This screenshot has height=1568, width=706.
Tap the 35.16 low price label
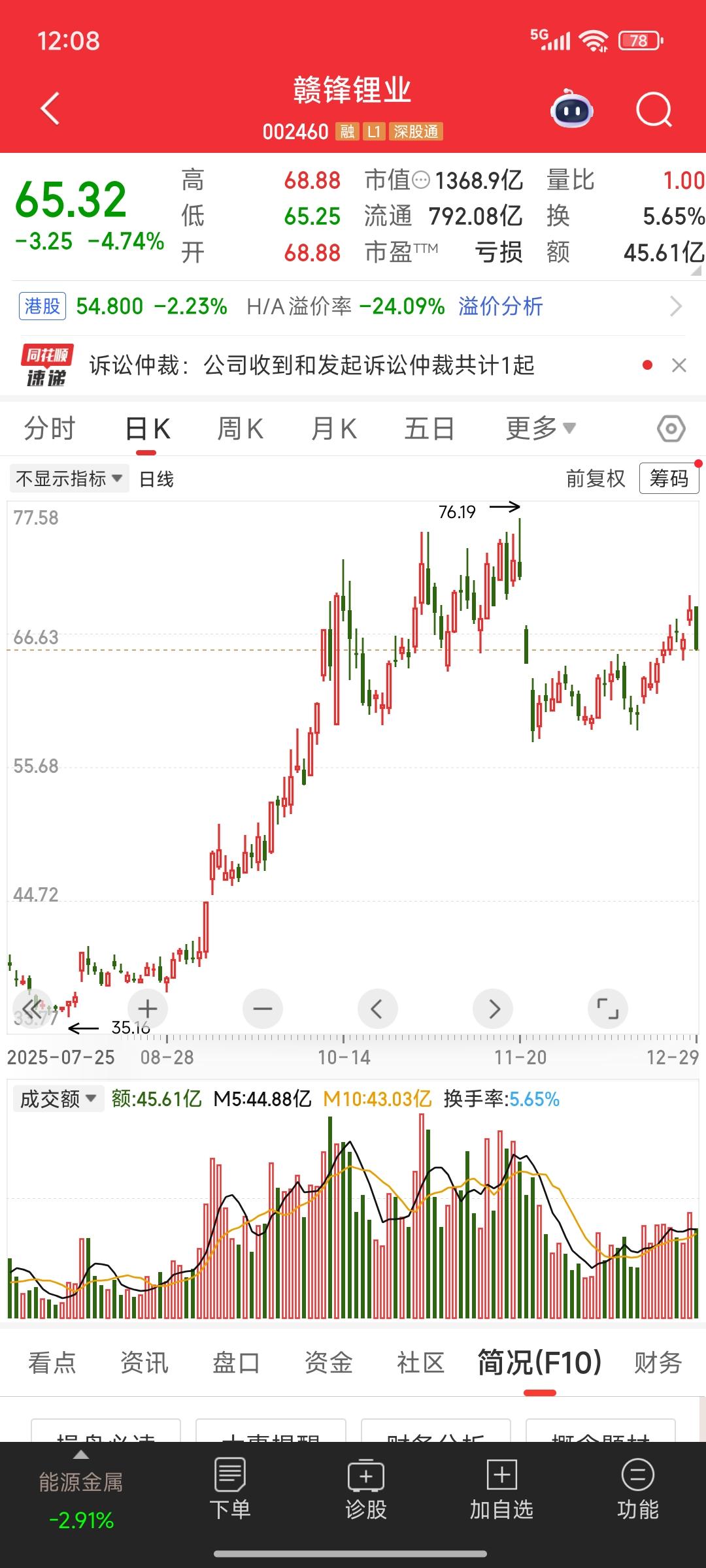point(131,1028)
